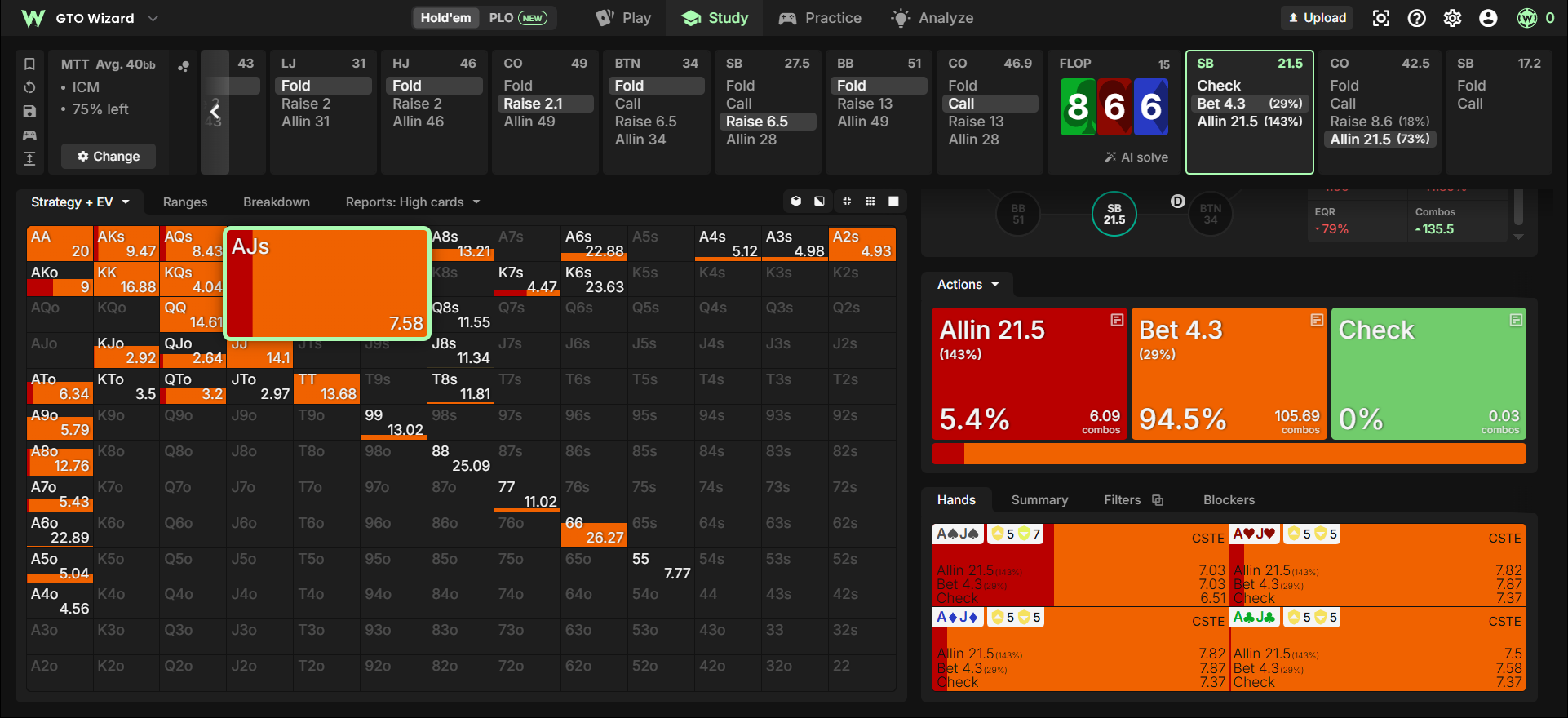
Task: Select the solid square matrix view
Action: click(x=894, y=202)
